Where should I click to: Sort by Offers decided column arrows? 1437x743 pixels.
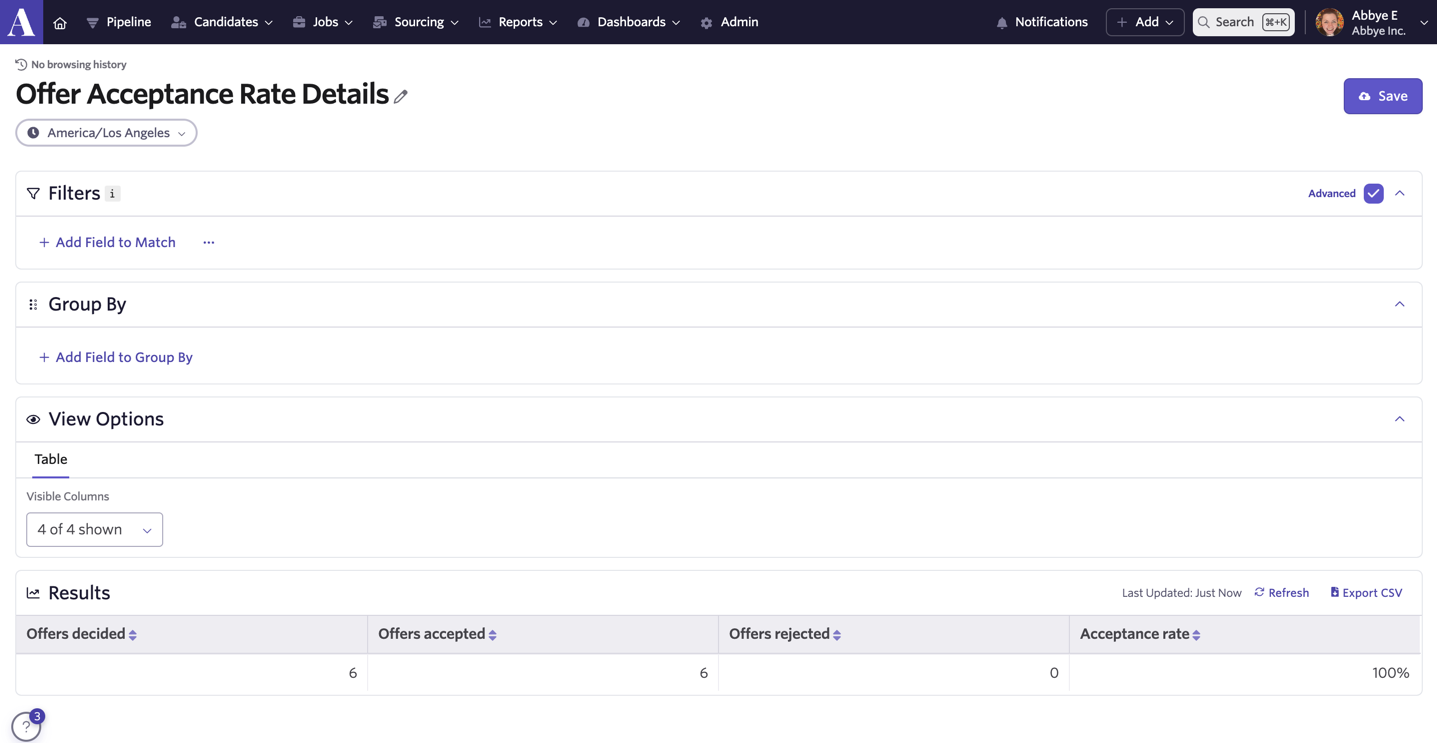tap(133, 635)
